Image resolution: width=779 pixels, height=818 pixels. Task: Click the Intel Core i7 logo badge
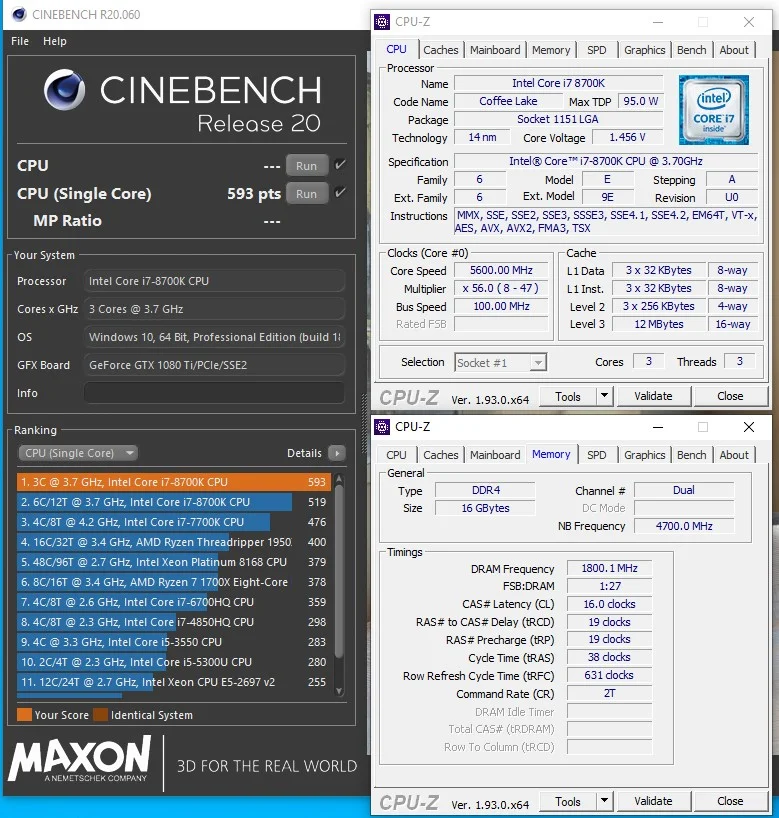tap(713, 110)
